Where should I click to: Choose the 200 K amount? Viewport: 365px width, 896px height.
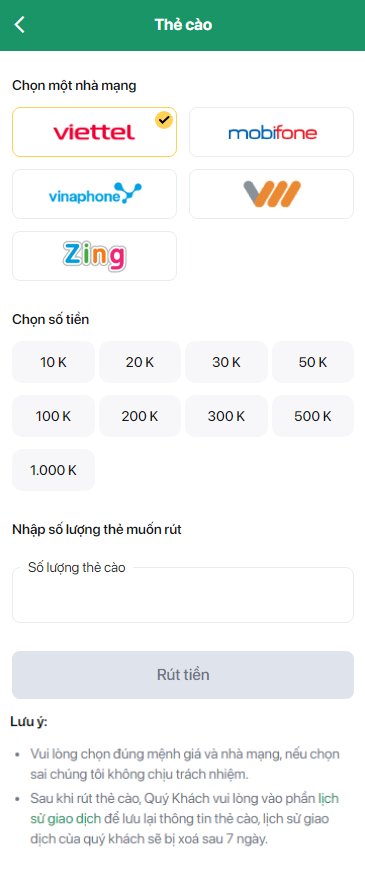tap(140, 416)
